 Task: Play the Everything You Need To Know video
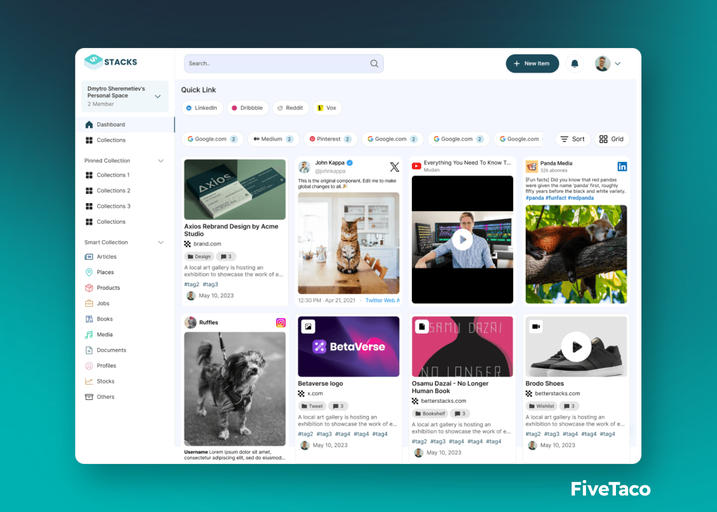tap(461, 240)
